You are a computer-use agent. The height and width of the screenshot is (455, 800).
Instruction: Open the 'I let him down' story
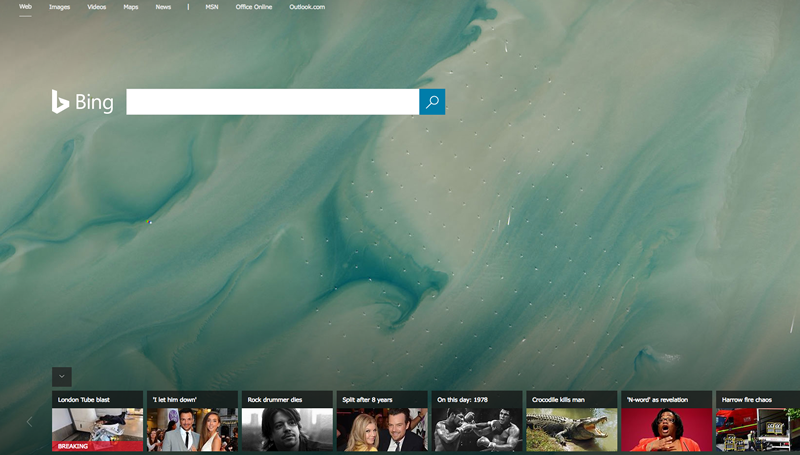[x=192, y=422]
